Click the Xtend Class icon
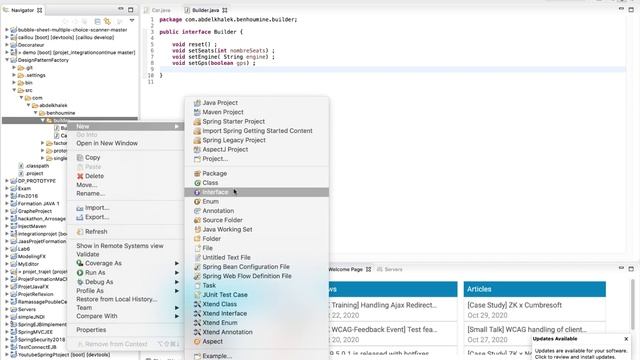Image resolution: width=640 pixels, height=360 pixels. (x=197, y=304)
